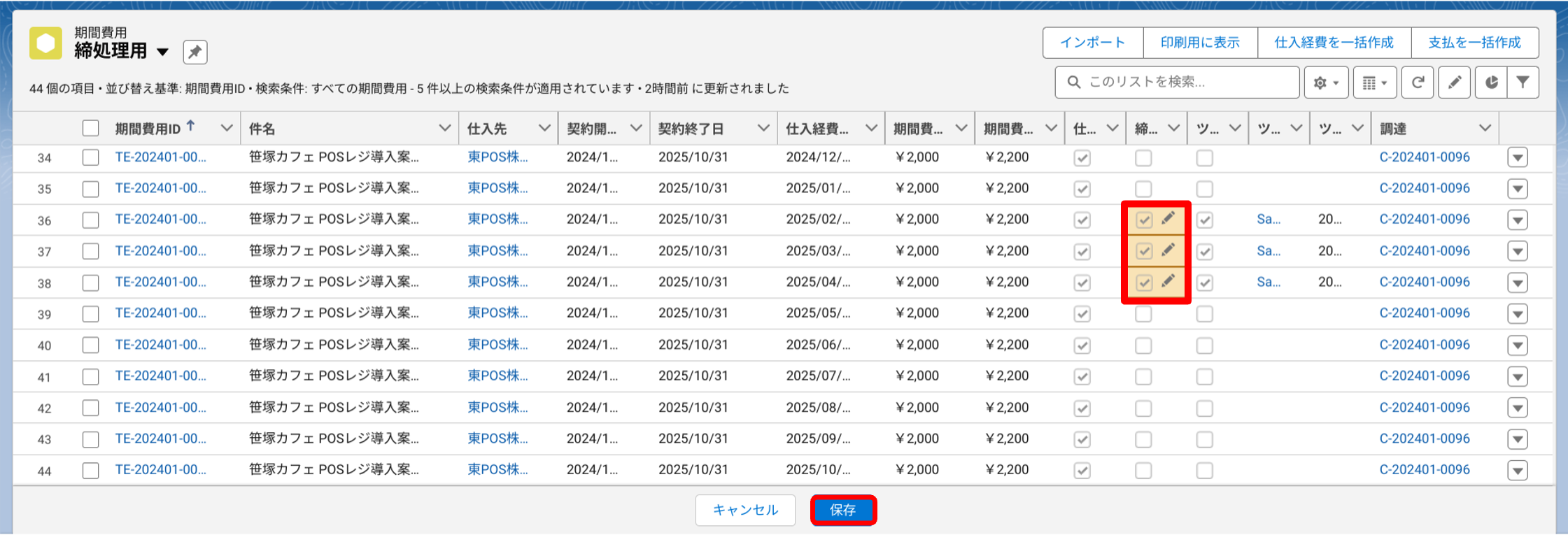Refresh the list with the reload icon
The width and height of the screenshot is (1568, 535).
click(x=1418, y=83)
